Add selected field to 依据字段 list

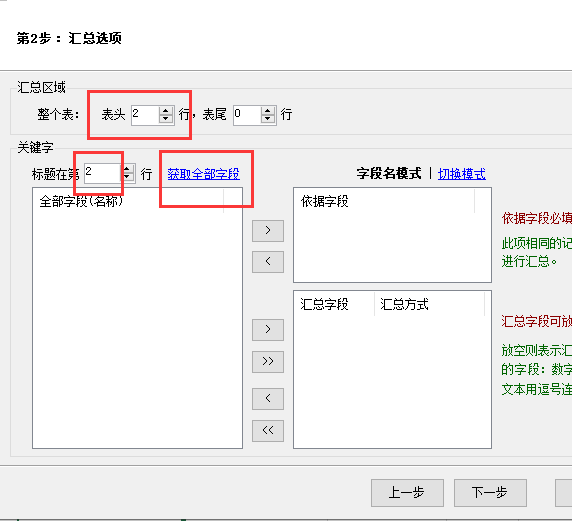(x=268, y=231)
